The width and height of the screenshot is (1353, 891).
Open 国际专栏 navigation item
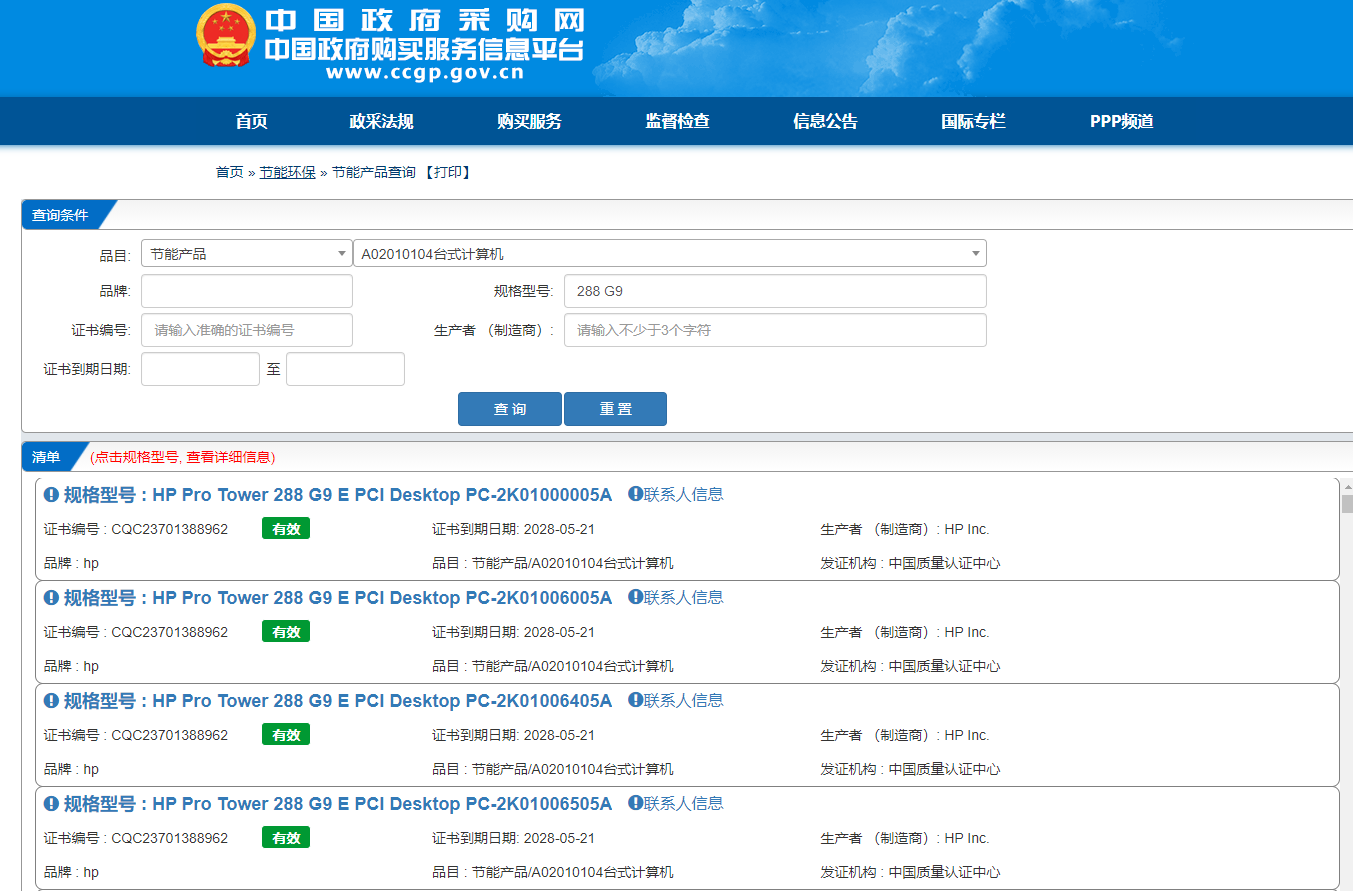(x=973, y=122)
